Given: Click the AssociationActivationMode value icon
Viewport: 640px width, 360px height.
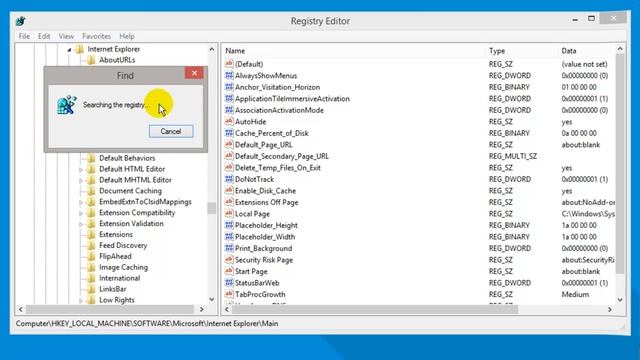Looking at the screenshot, I should pyautogui.click(x=229, y=110).
